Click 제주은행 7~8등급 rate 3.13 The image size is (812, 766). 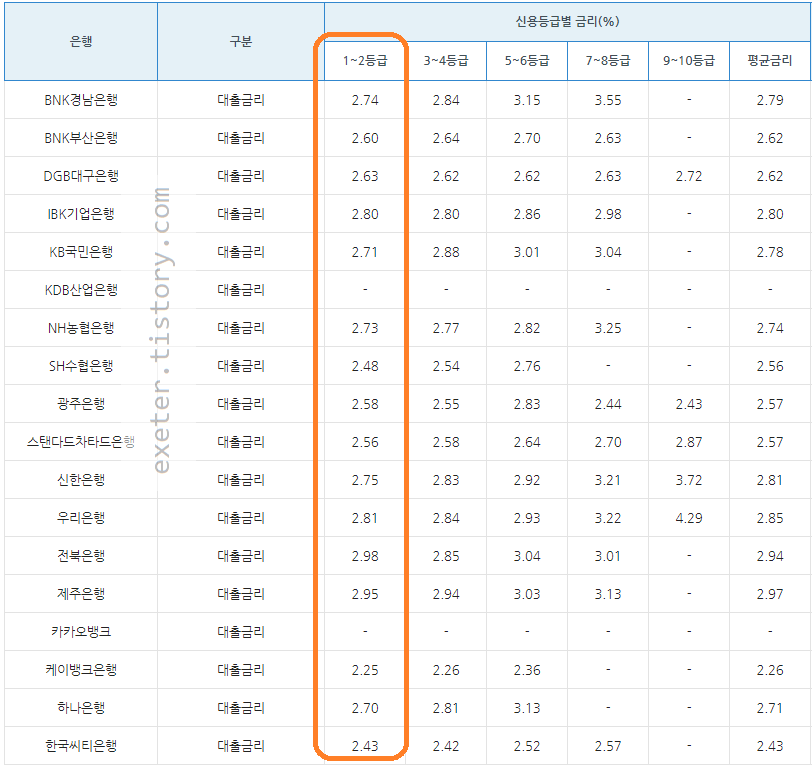(608, 594)
